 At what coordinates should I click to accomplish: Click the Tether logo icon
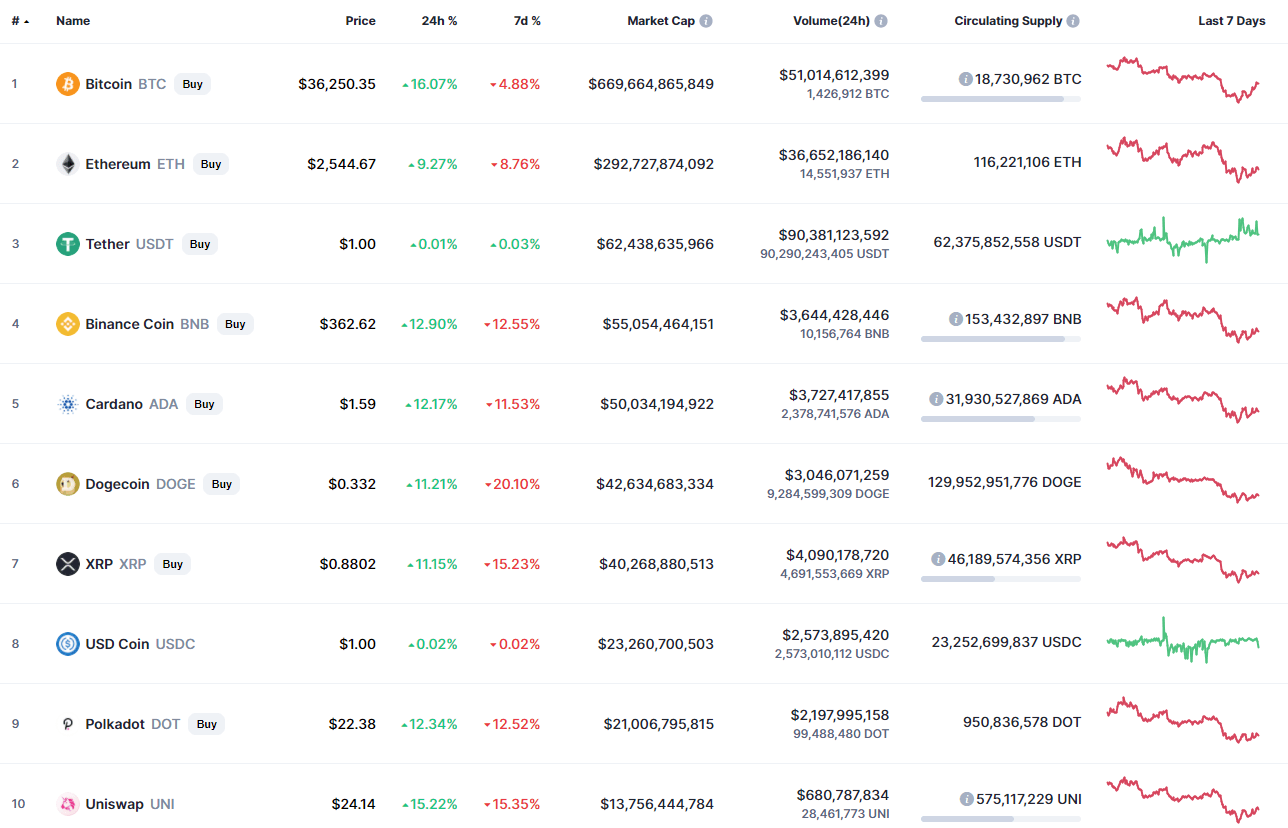tap(68, 244)
